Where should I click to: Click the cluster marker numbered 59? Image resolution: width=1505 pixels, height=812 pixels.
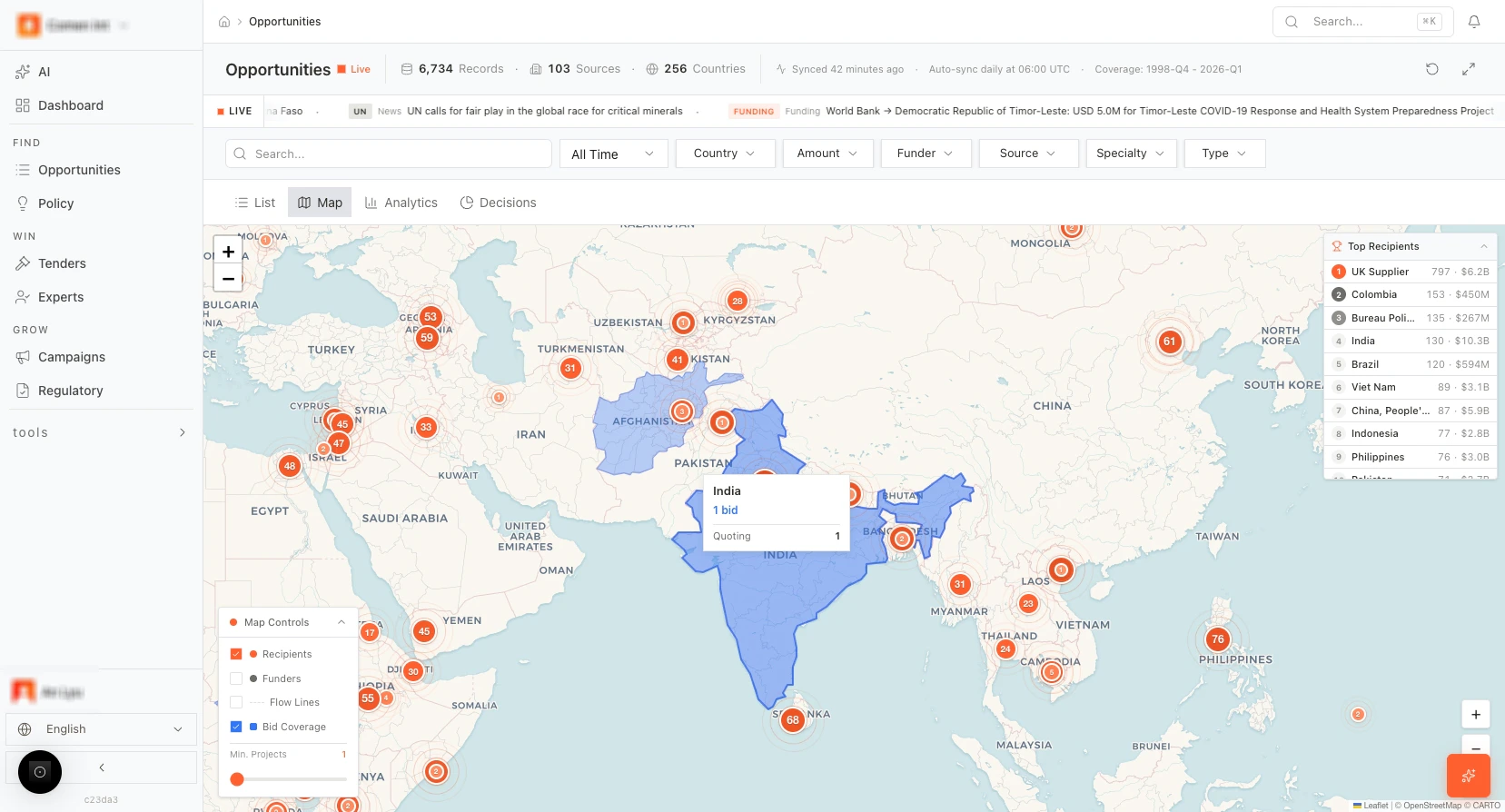427,338
